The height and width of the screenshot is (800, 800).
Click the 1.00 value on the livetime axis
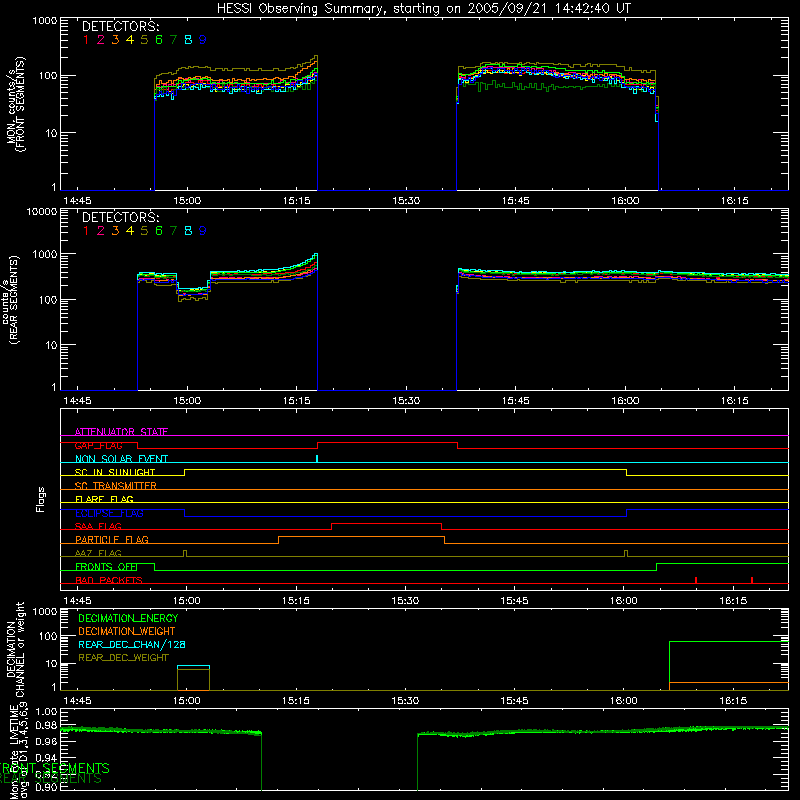47,711
